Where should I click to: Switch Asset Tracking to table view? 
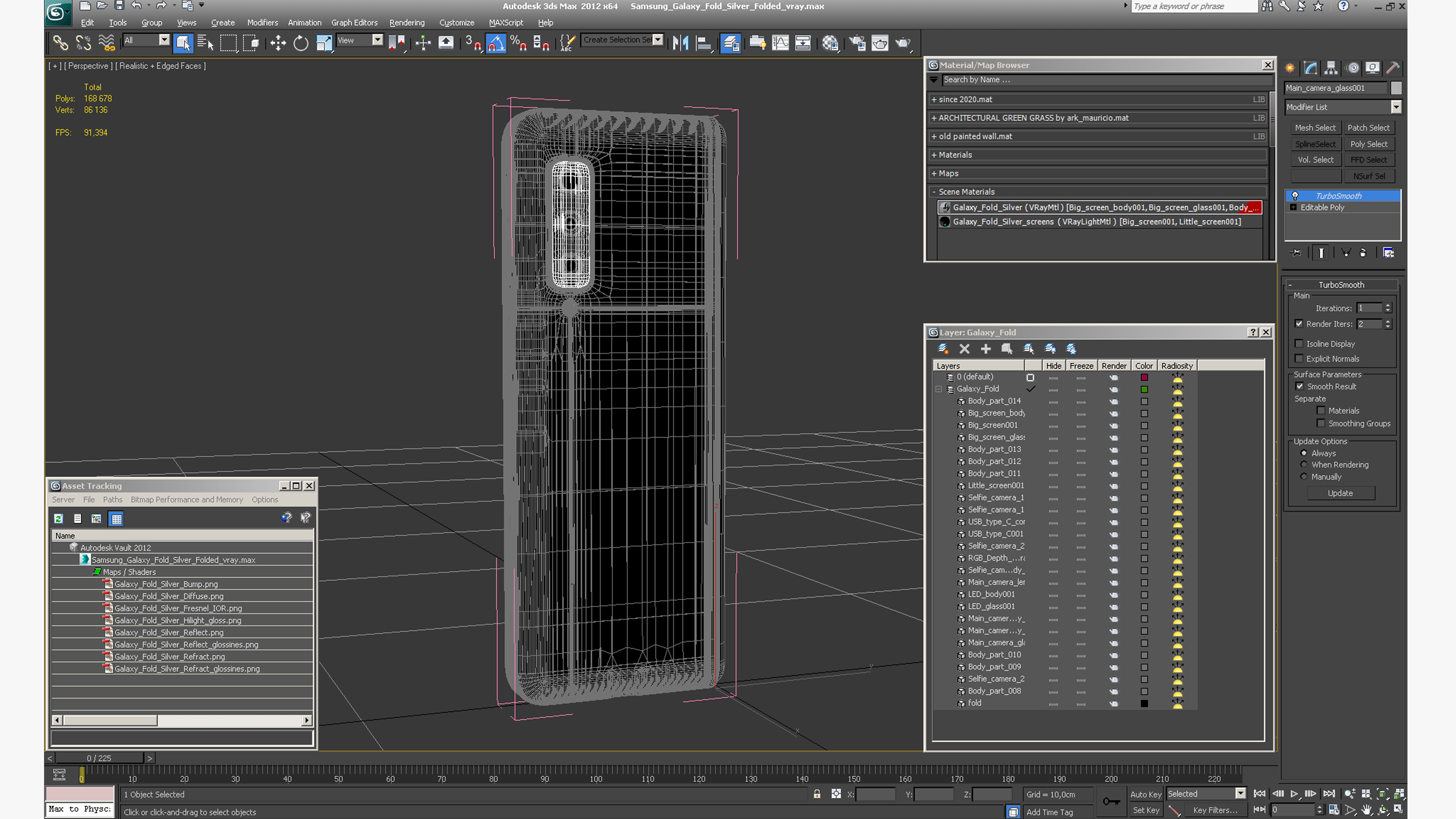[116, 518]
